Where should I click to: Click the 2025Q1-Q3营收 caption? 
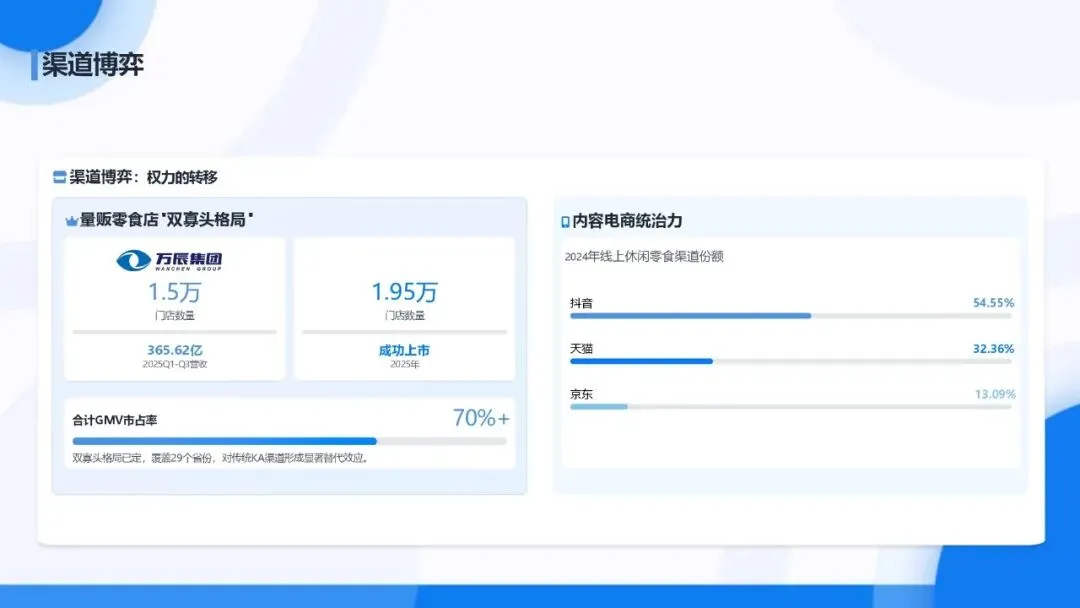(174, 364)
